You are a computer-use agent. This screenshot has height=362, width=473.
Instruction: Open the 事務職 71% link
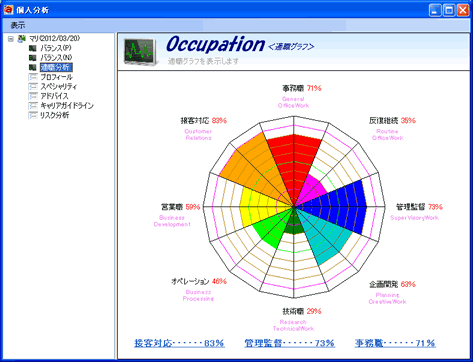pyautogui.click(x=395, y=343)
